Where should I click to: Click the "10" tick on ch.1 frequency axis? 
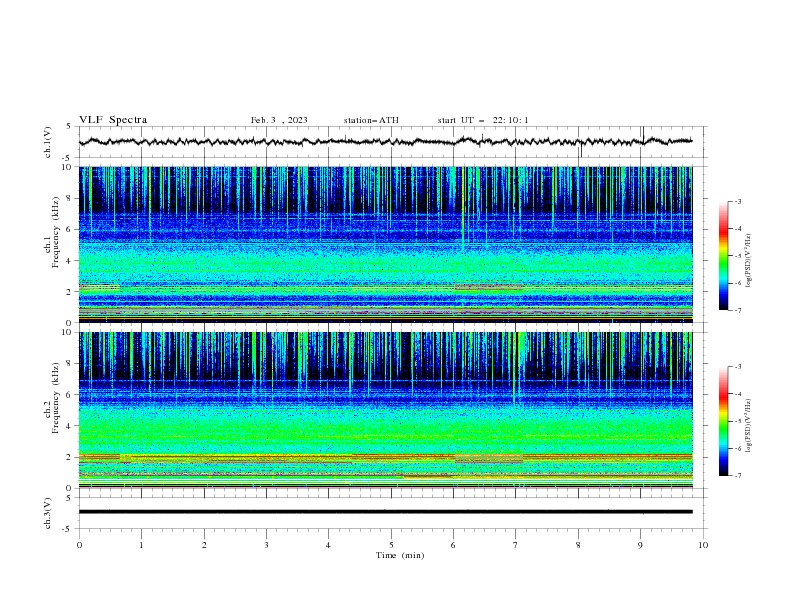click(66, 167)
